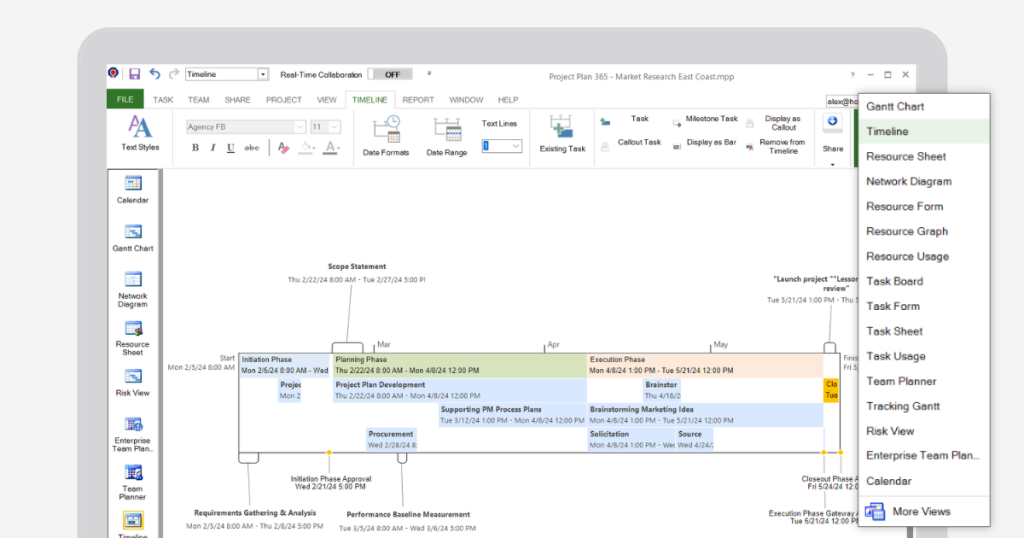The width and height of the screenshot is (1024, 538).
Task: Expand the Agency FB font dropdown
Action: click(x=299, y=127)
